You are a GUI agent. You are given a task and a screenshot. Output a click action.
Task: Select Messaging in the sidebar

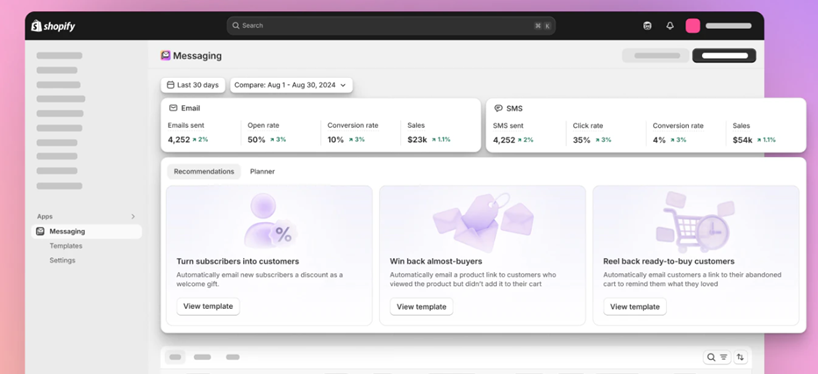(x=87, y=232)
